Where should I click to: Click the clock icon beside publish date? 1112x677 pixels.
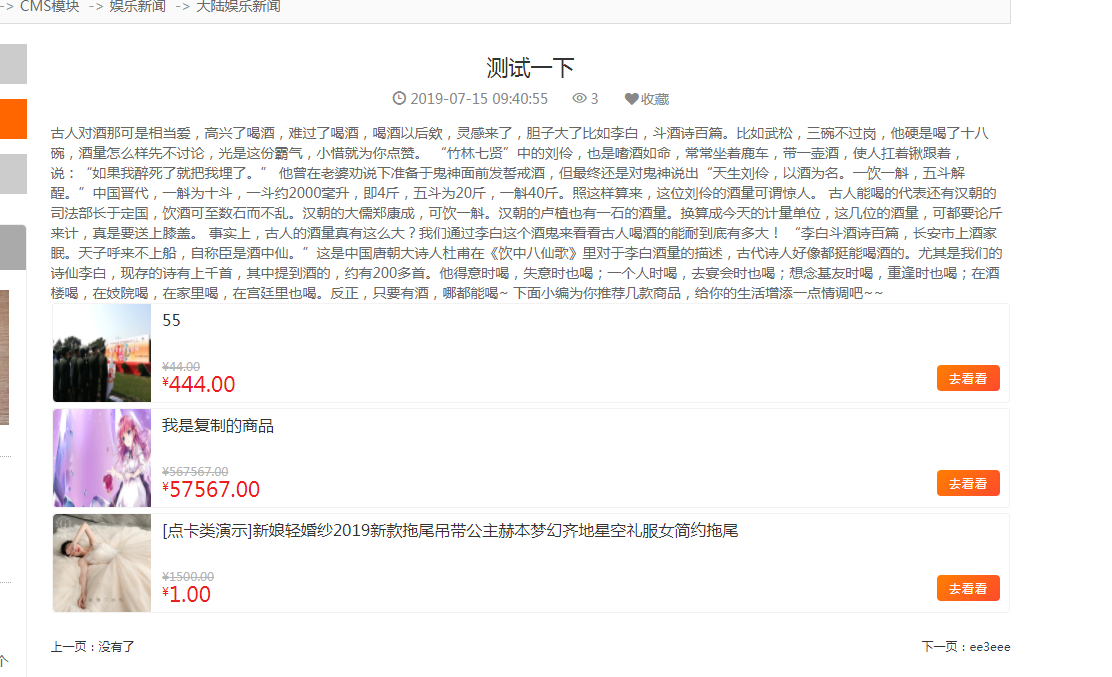tap(400, 98)
